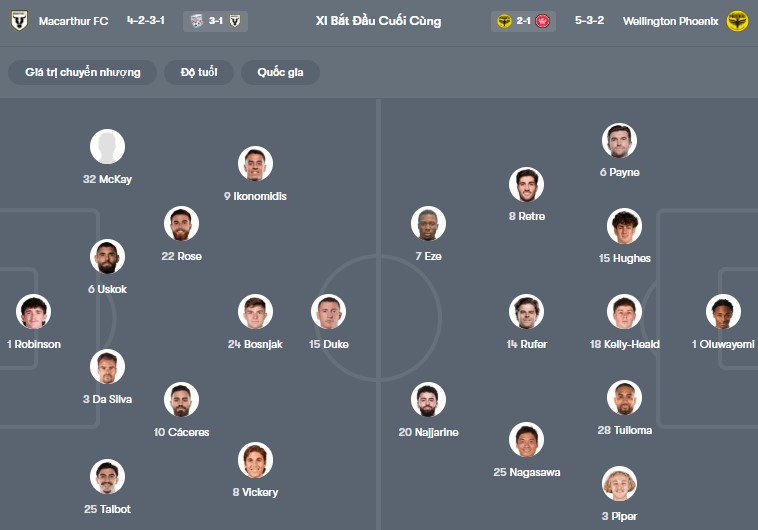This screenshot has width=758, height=530.
Task: Select the 'Quốc gia' filter pill
Action: 280,72
